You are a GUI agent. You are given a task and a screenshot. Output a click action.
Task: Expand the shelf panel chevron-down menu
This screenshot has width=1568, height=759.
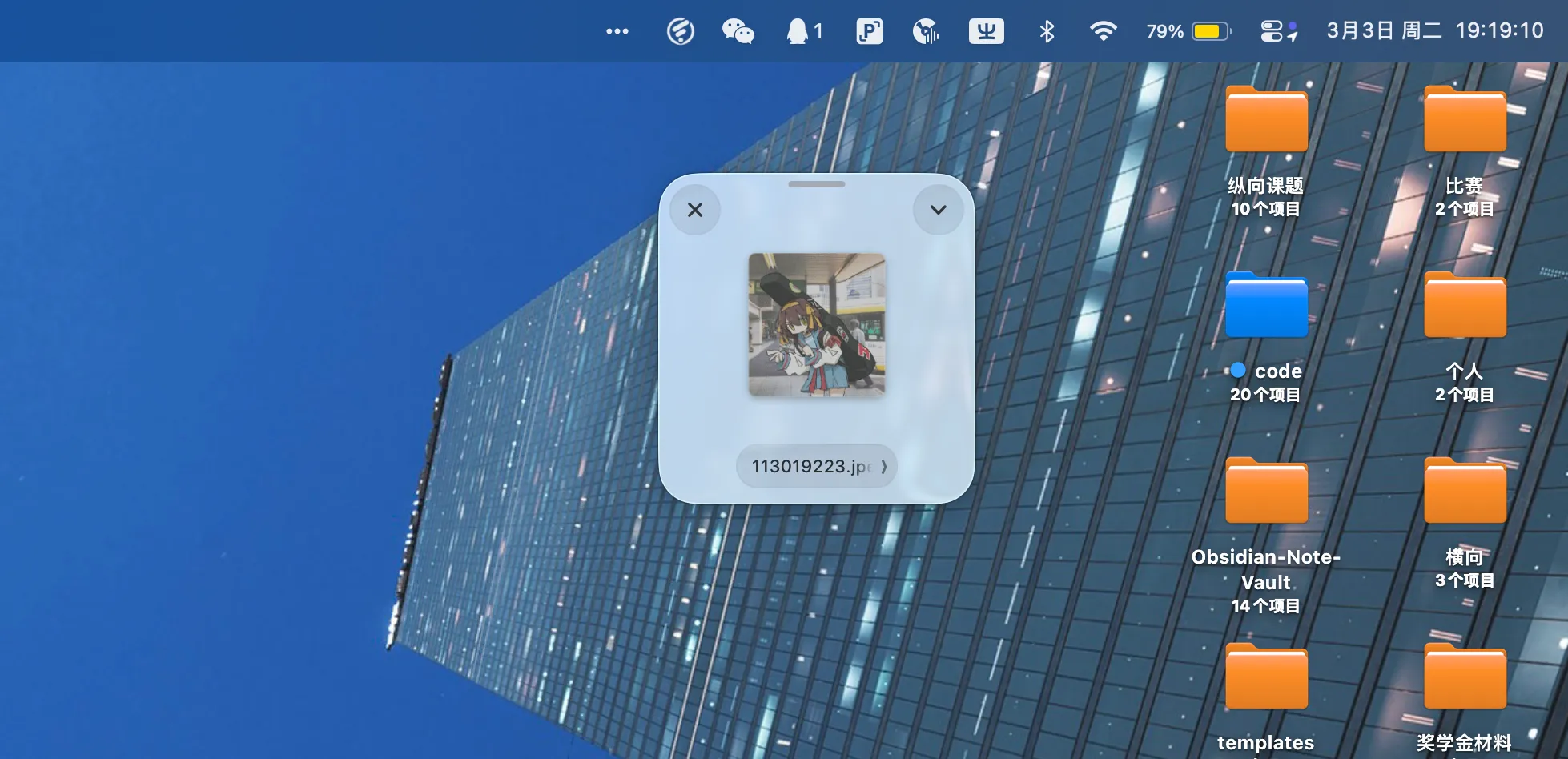pos(938,210)
